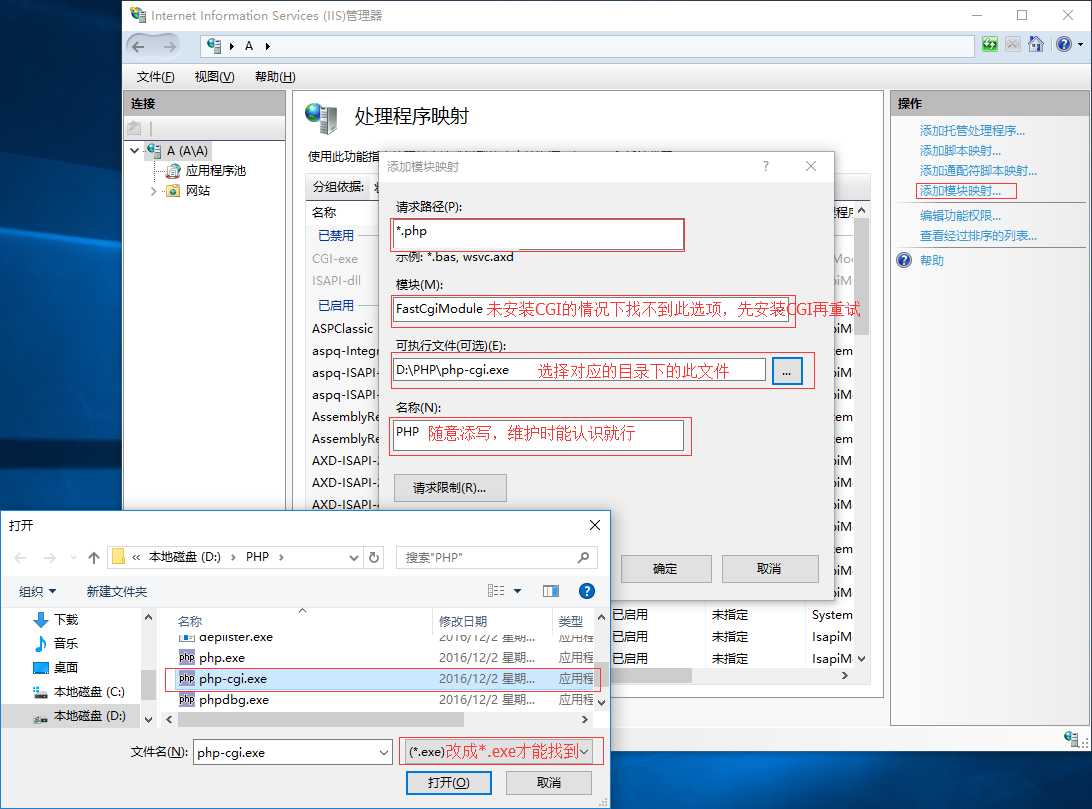
Task: Select ASPClassic handler mapping row
Action: click(343, 329)
